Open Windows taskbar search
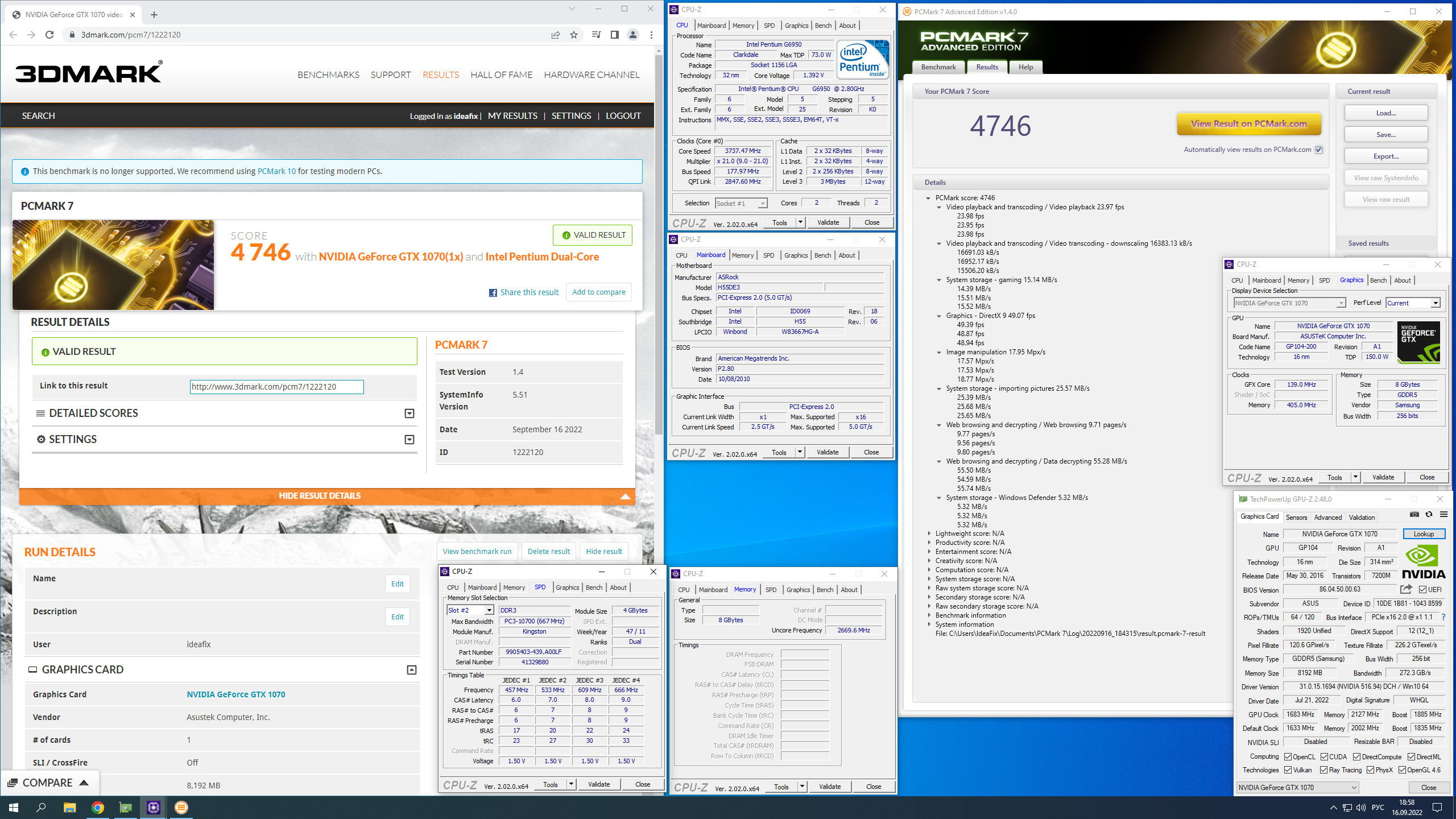The width and height of the screenshot is (1456, 819). (x=41, y=808)
